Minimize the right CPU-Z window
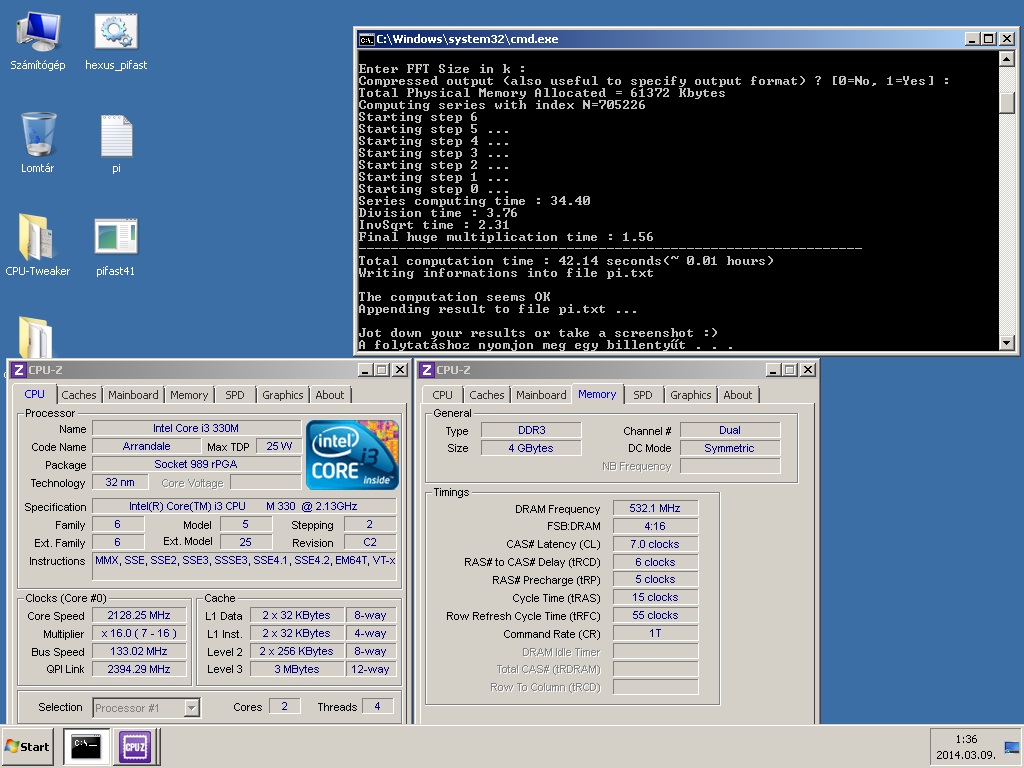The width and height of the screenshot is (1024, 768). coord(774,370)
